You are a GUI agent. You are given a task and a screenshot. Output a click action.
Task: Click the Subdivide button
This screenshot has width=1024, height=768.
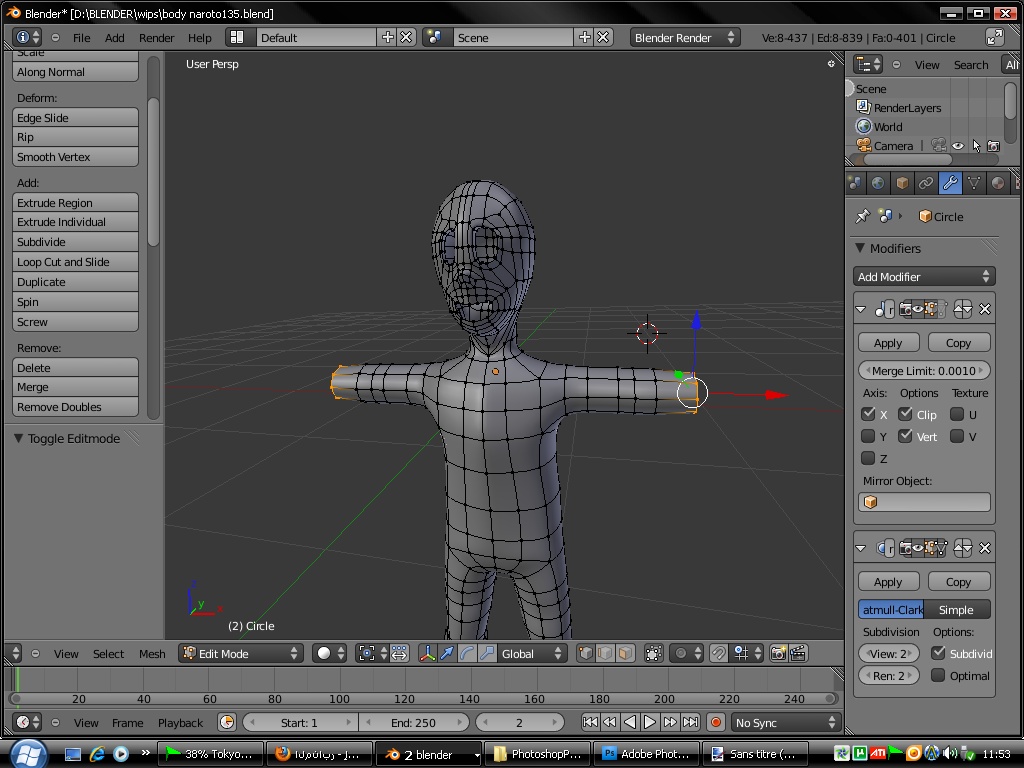(x=75, y=242)
